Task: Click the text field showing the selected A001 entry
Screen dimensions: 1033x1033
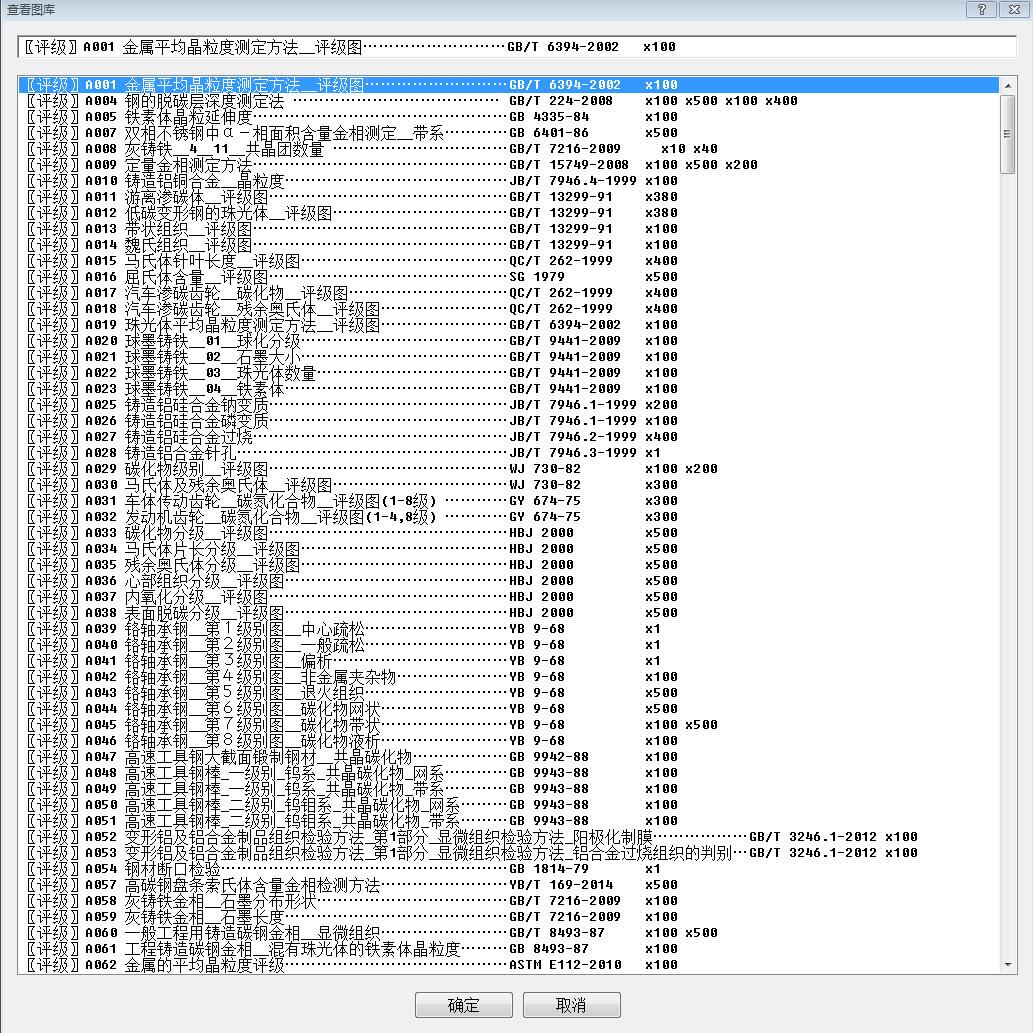Action: (x=516, y=47)
